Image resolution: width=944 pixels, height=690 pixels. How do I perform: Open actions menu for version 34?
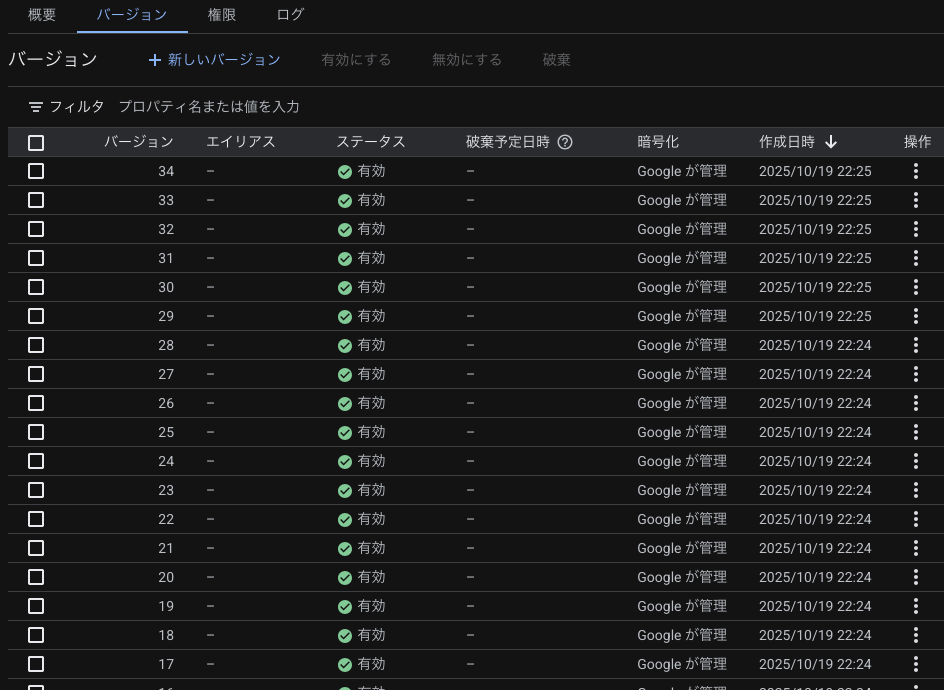coord(916,171)
